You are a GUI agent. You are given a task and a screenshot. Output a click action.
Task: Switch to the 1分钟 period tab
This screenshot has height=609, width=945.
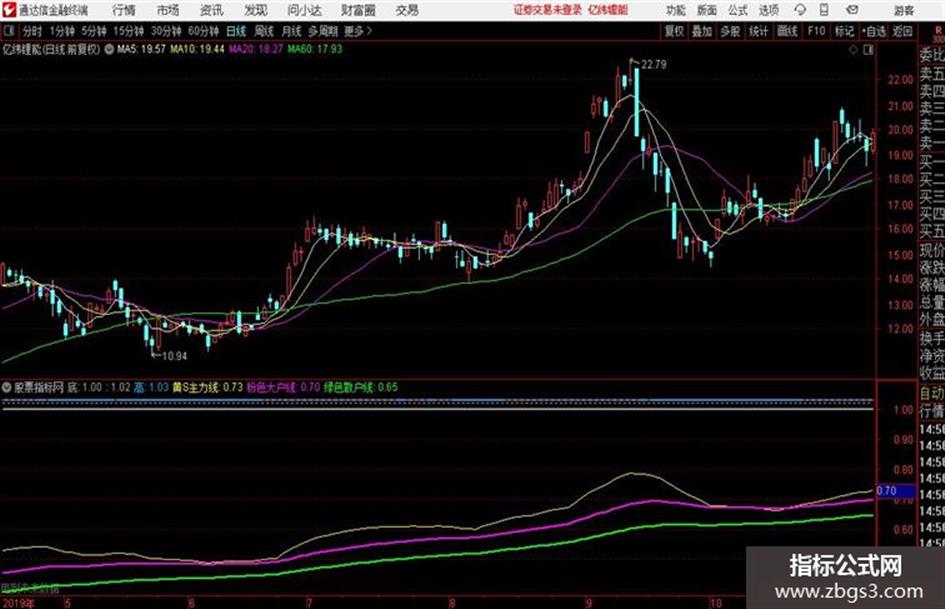pos(62,31)
